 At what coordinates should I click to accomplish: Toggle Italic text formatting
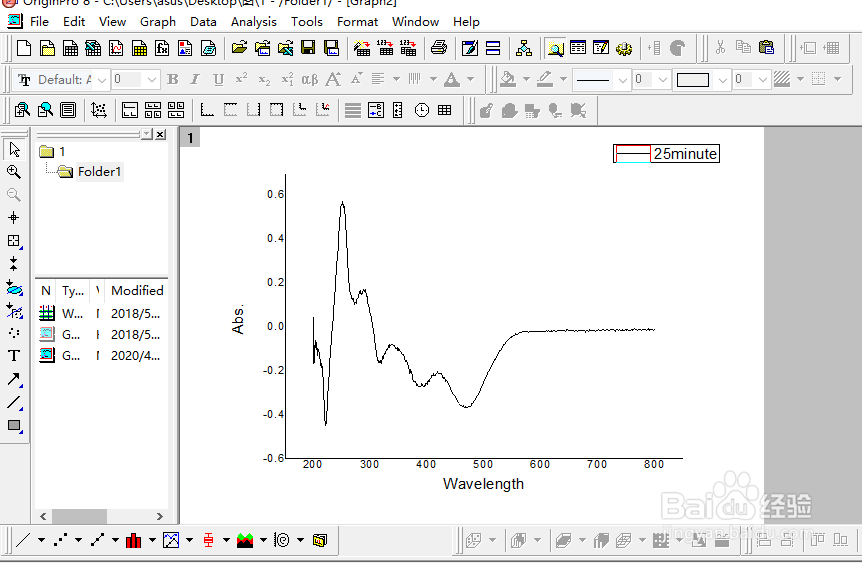(x=195, y=80)
